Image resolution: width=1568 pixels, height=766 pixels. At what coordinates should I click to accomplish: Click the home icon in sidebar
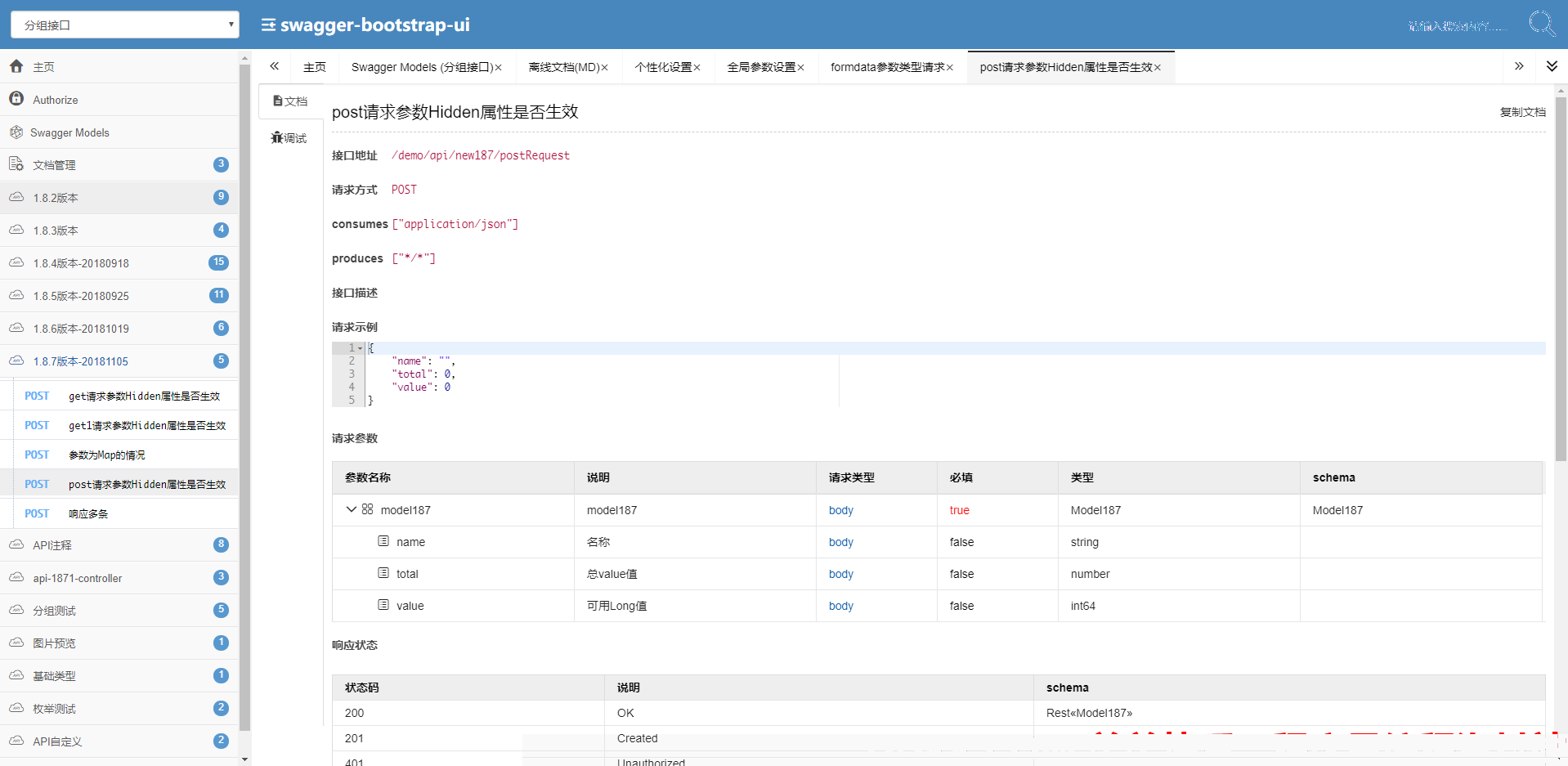[x=16, y=66]
